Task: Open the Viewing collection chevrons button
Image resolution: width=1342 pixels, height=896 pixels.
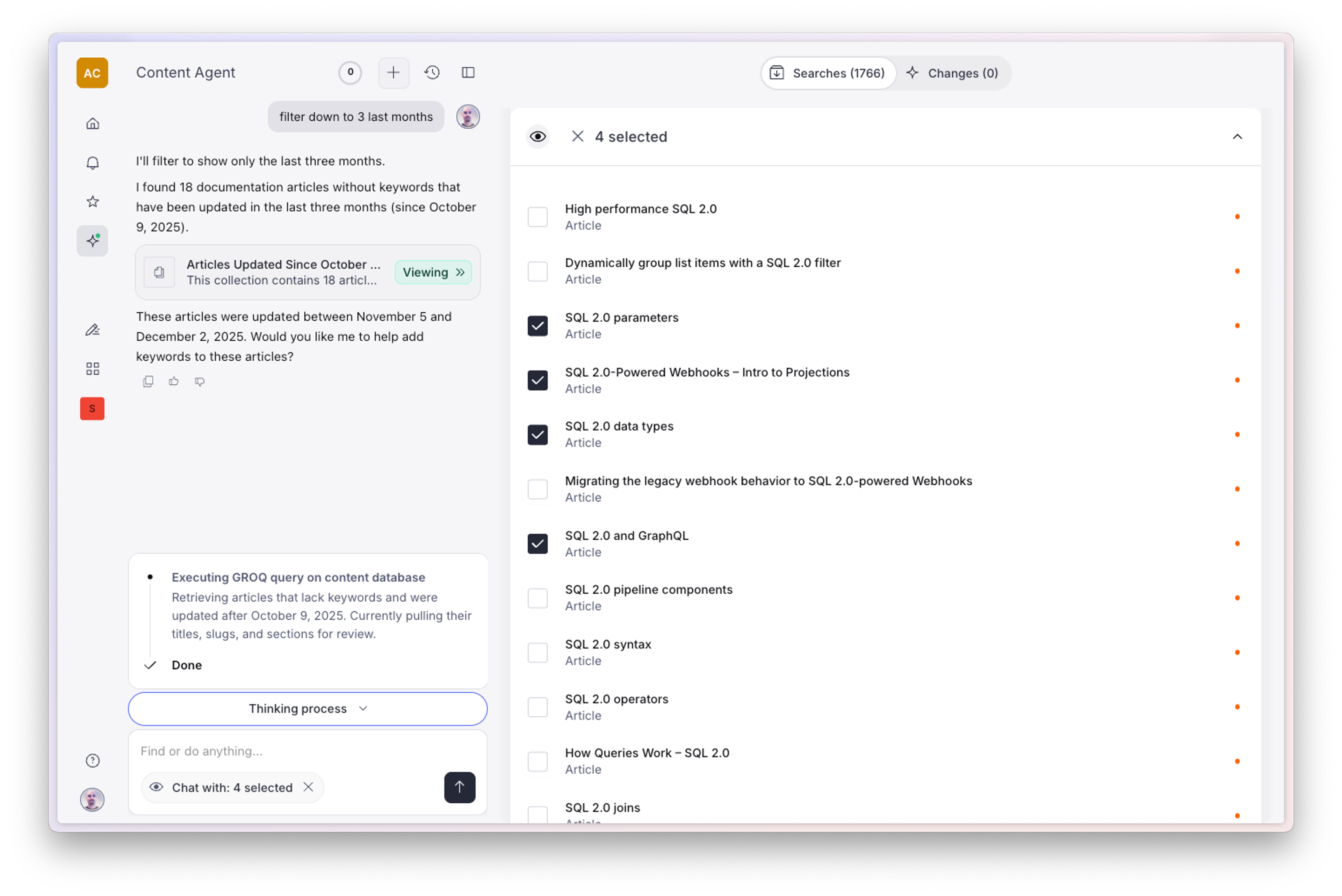Action: click(433, 273)
